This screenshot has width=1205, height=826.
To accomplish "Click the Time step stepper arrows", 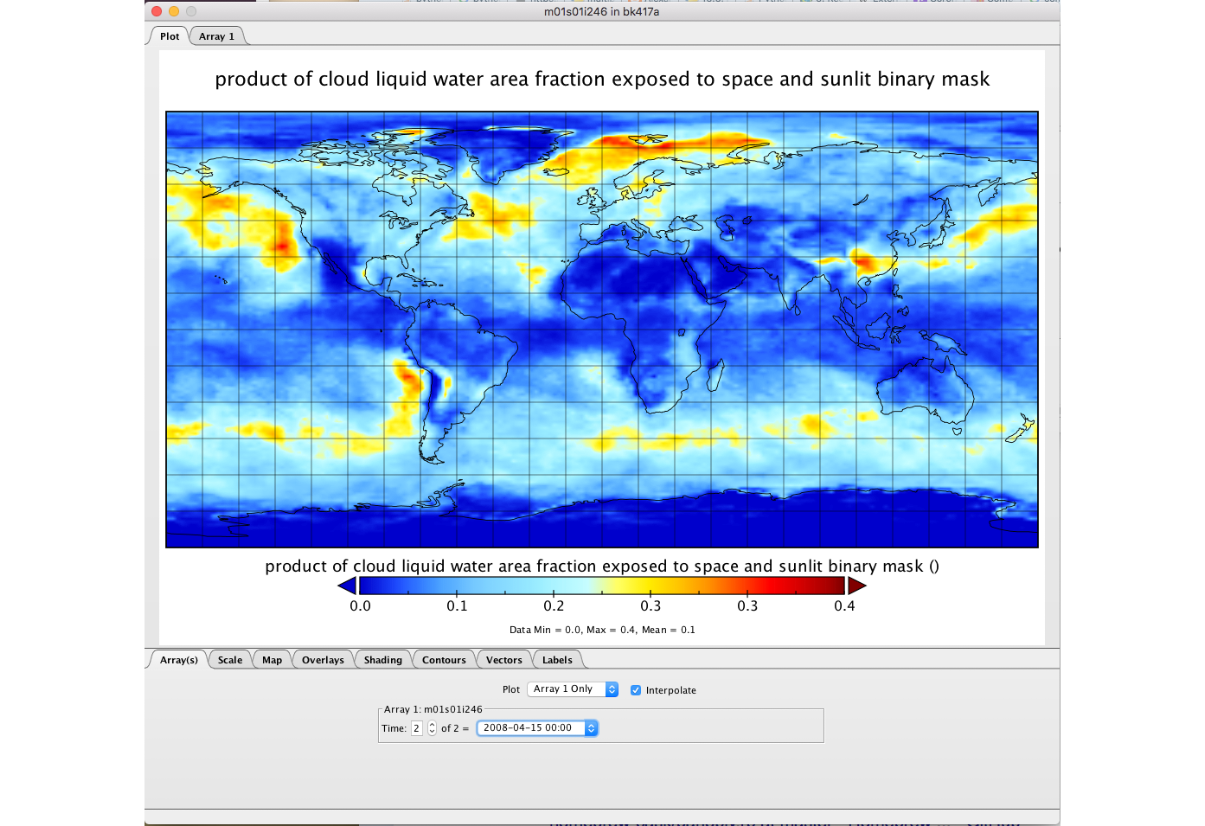I will 432,728.
